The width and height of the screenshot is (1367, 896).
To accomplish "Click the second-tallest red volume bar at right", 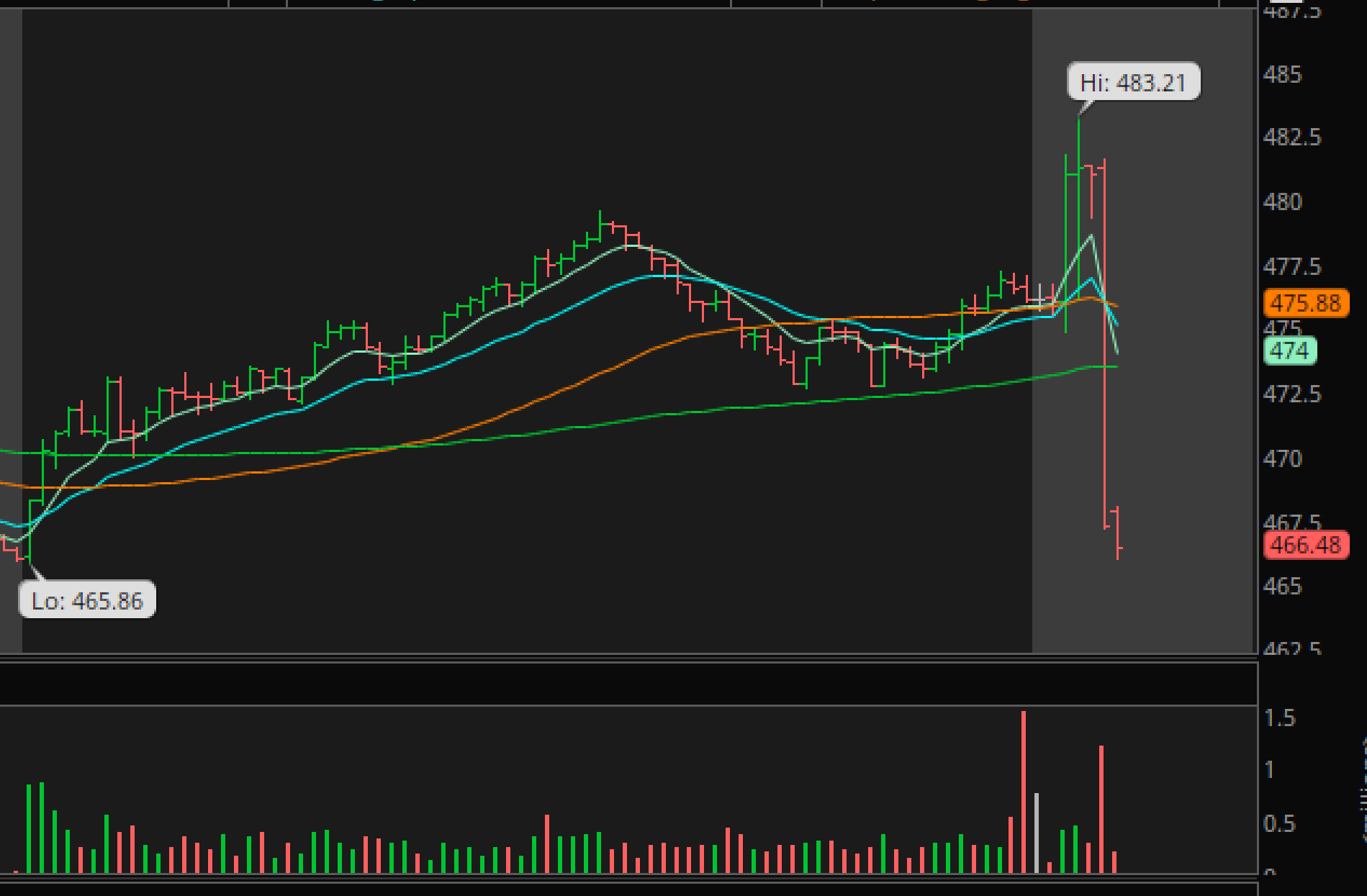I will [1101, 810].
